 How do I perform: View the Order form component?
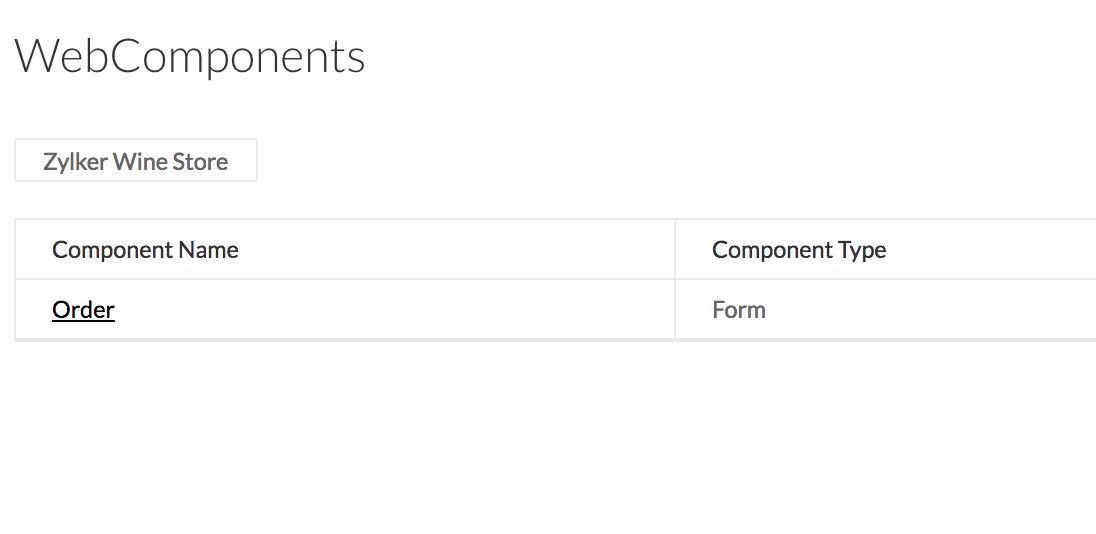(x=83, y=310)
